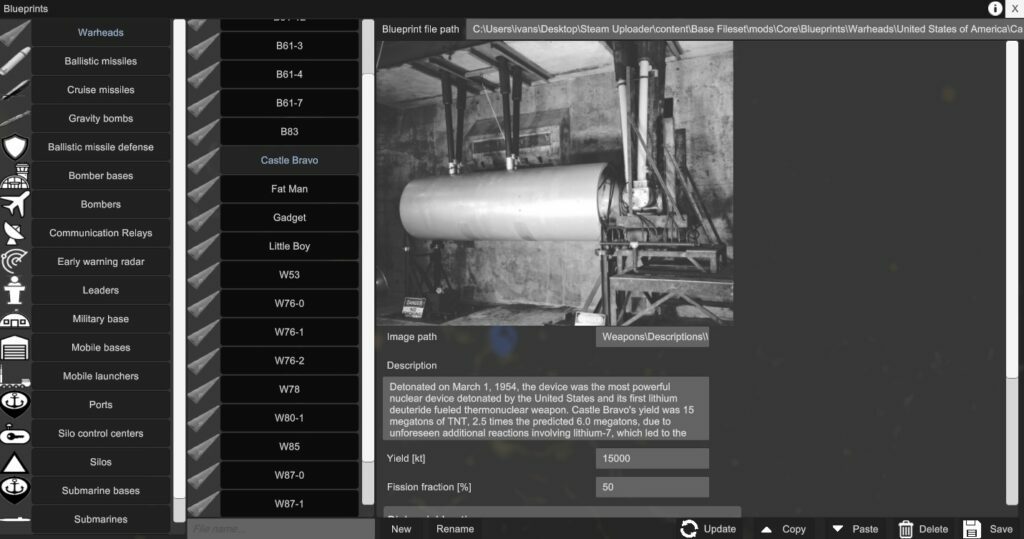Open the Leaders category

(101, 291)
